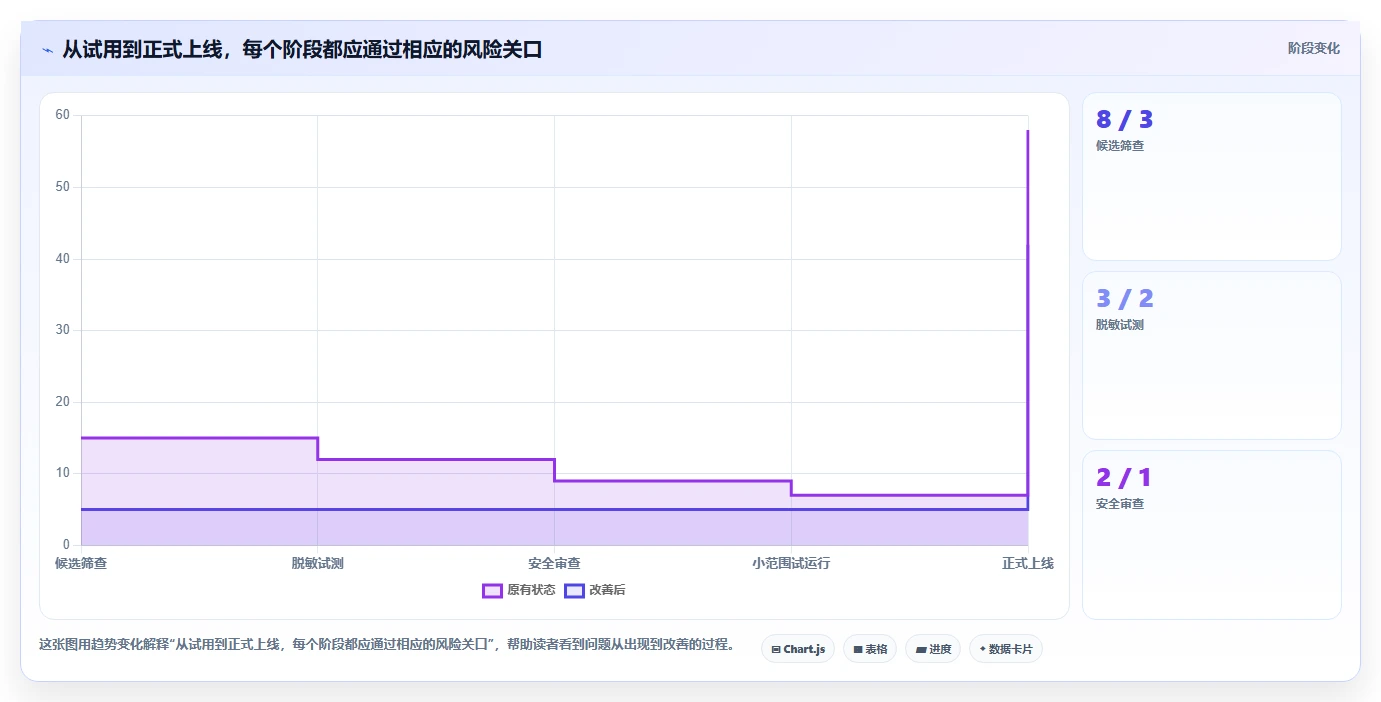Click the 进度 tag chip
The image size is (1381, 702).
click(x=933, y=649)
